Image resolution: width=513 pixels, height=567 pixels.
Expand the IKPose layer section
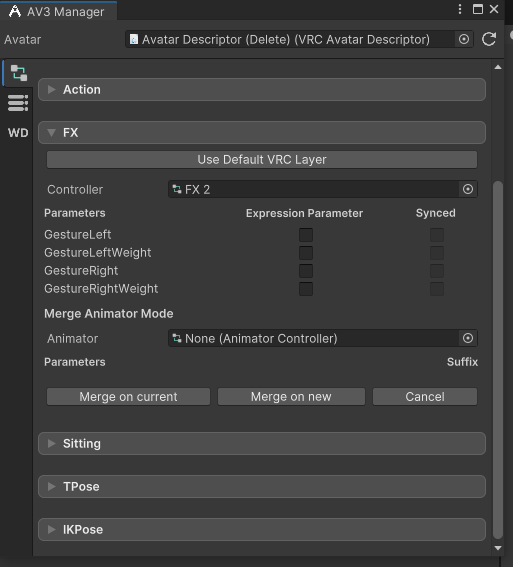pos(262,529)
